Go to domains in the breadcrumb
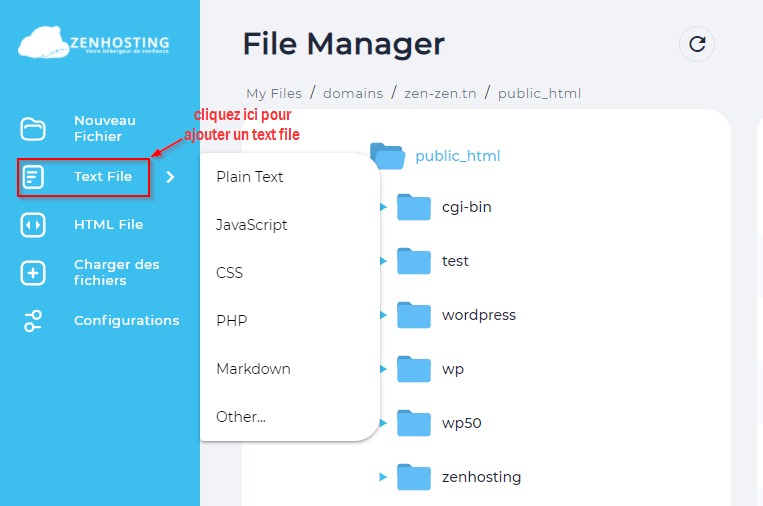763x506 pixels. click(x=353, y=93)
